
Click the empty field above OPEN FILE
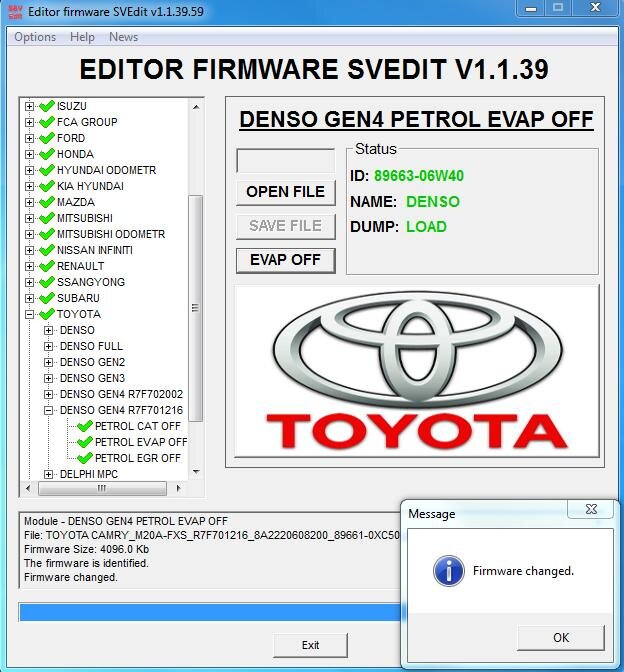[285, 161]
